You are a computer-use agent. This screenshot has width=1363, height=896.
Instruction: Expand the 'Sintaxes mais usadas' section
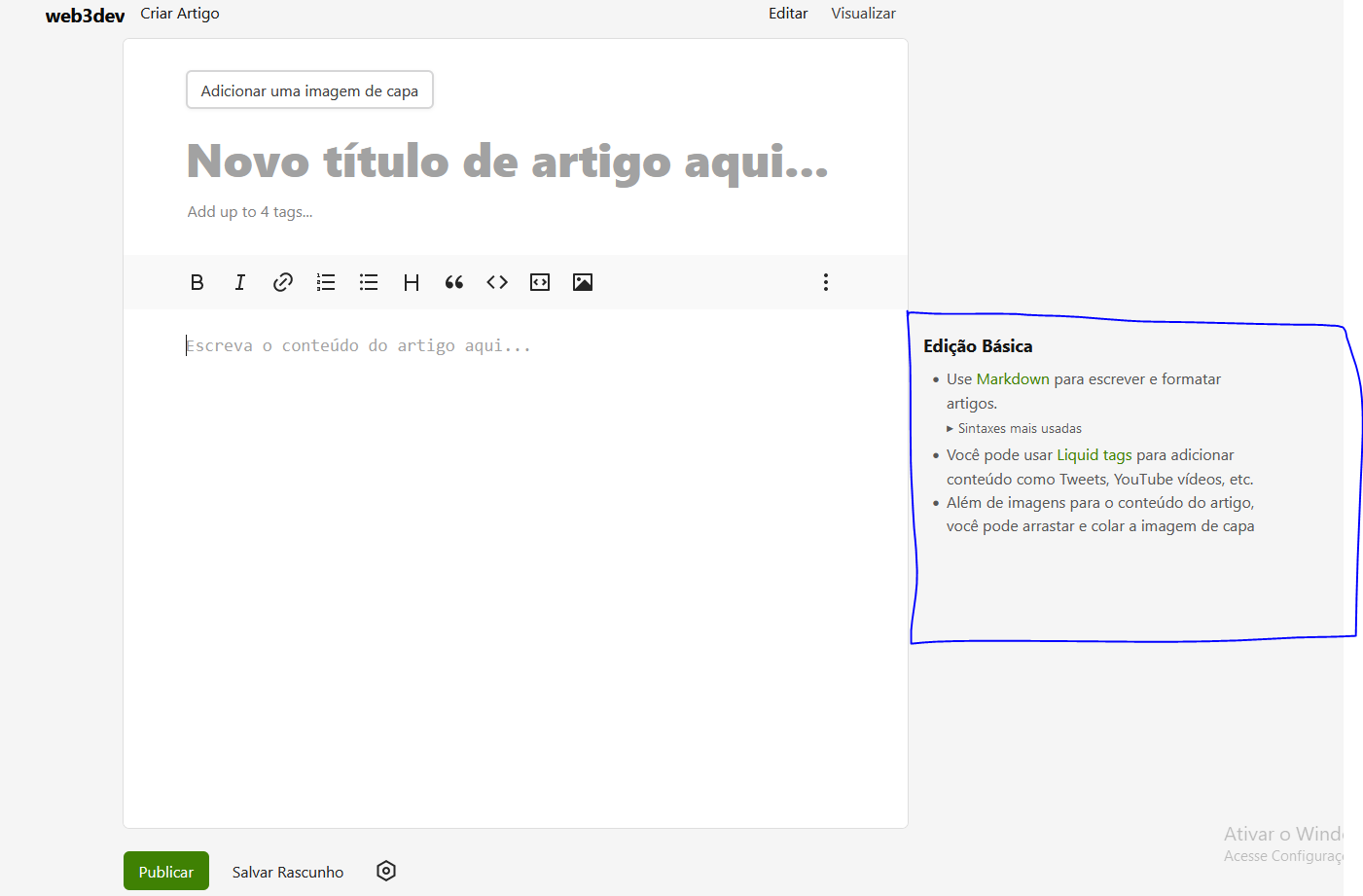pos(1018,428)
